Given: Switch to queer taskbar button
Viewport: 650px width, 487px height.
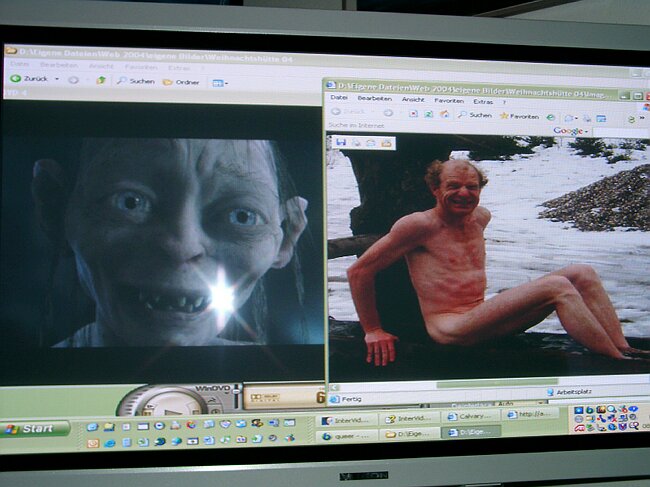Looking at the screenshot, I should (x=345, y=436).
